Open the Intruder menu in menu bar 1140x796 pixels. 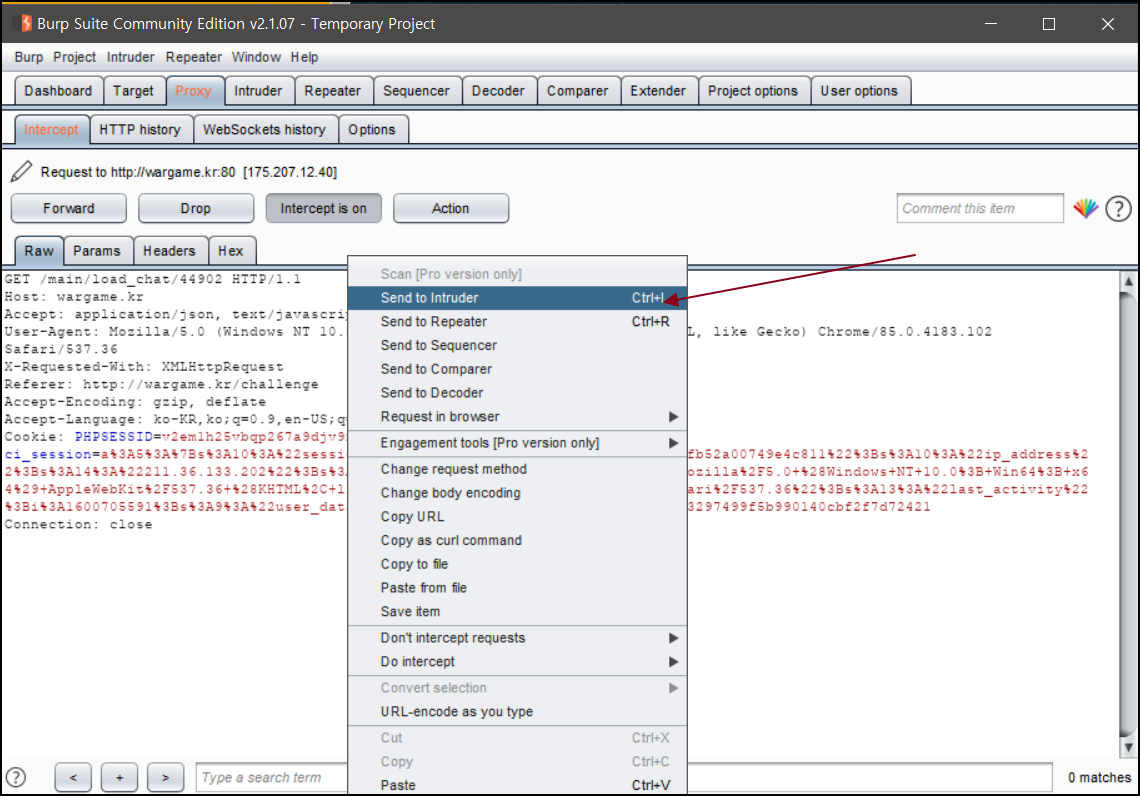click(130, 57)
